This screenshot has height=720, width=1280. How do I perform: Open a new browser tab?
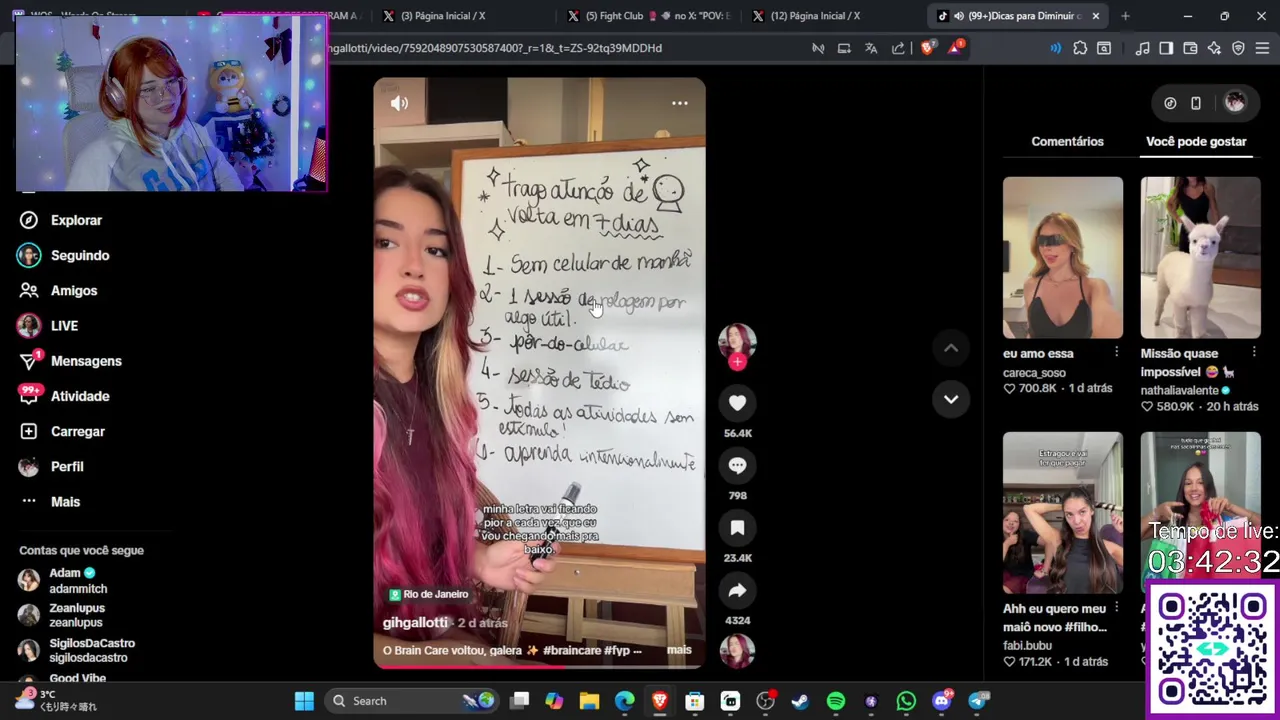pos(1125,16)
